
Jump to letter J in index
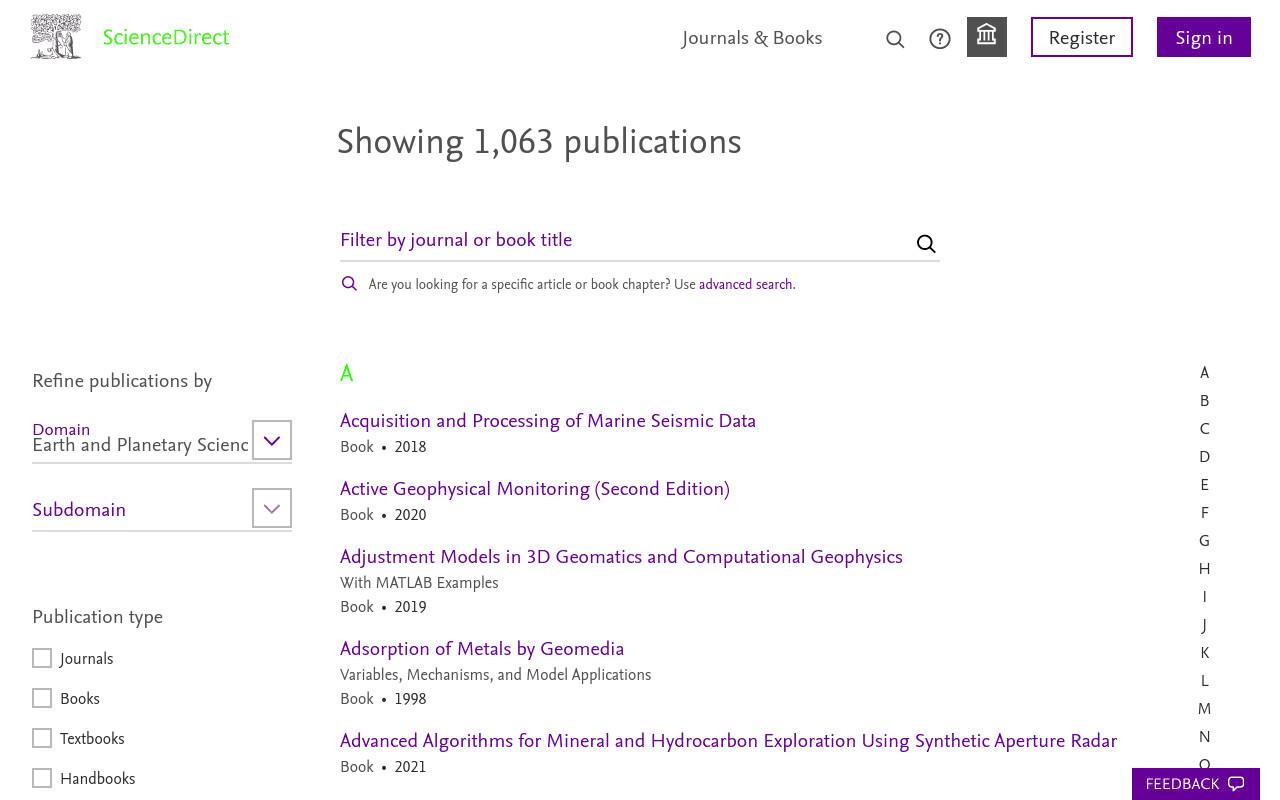(1204, 625)
